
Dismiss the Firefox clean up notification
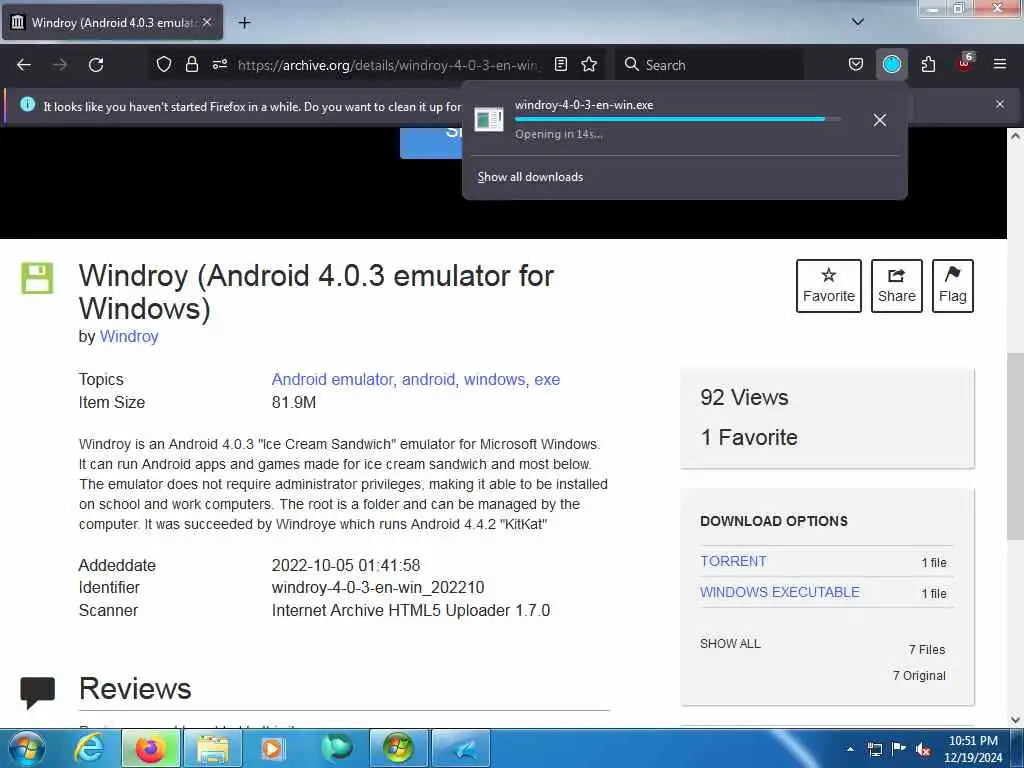coord(999,104)
